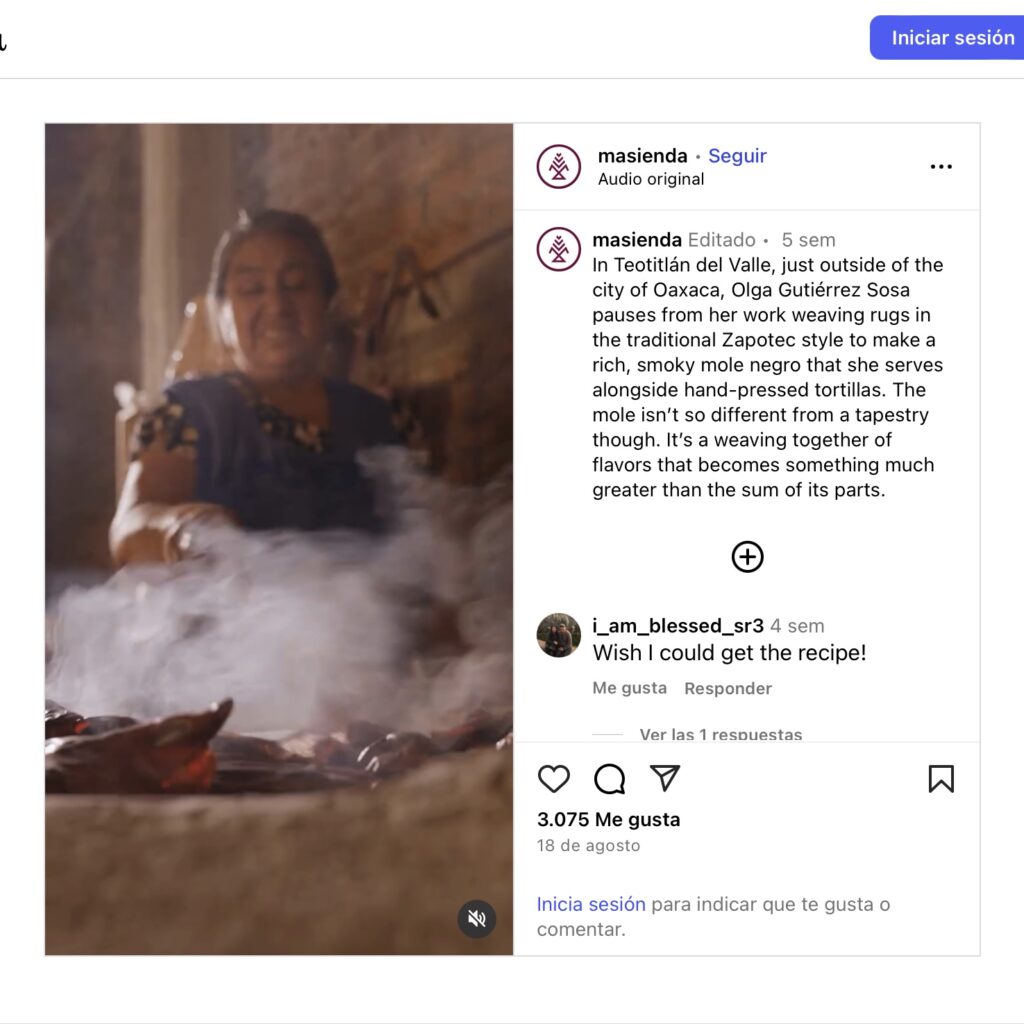Screen dimensions: 1024x1024
Task: Follow masienda with the Seguir button
Action: point(737,156)
